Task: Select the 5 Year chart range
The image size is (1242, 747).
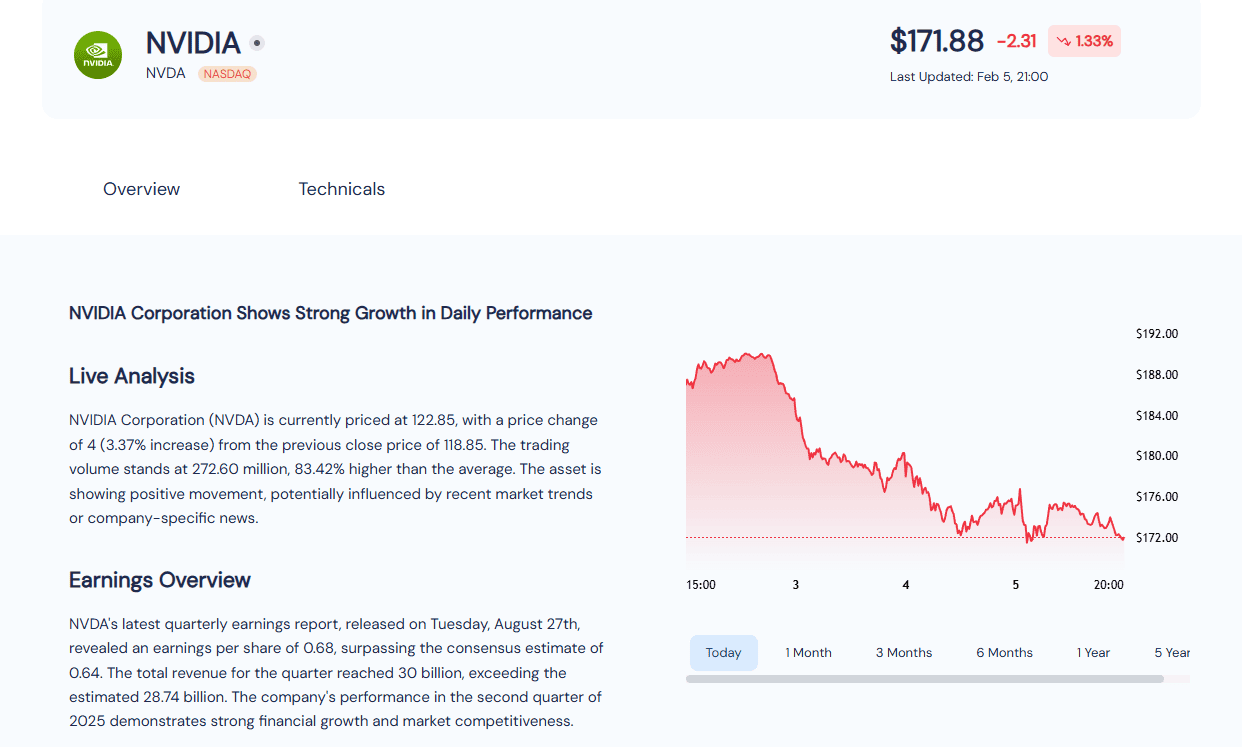Action: coord(1171,653)
